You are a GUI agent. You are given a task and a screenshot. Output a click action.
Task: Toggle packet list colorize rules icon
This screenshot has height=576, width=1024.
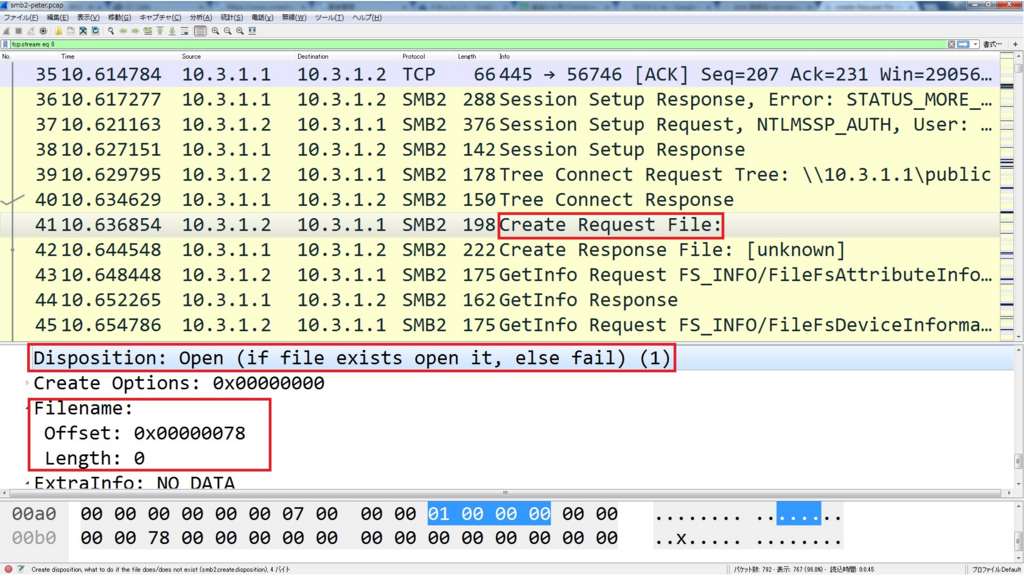tap(200, 31)
